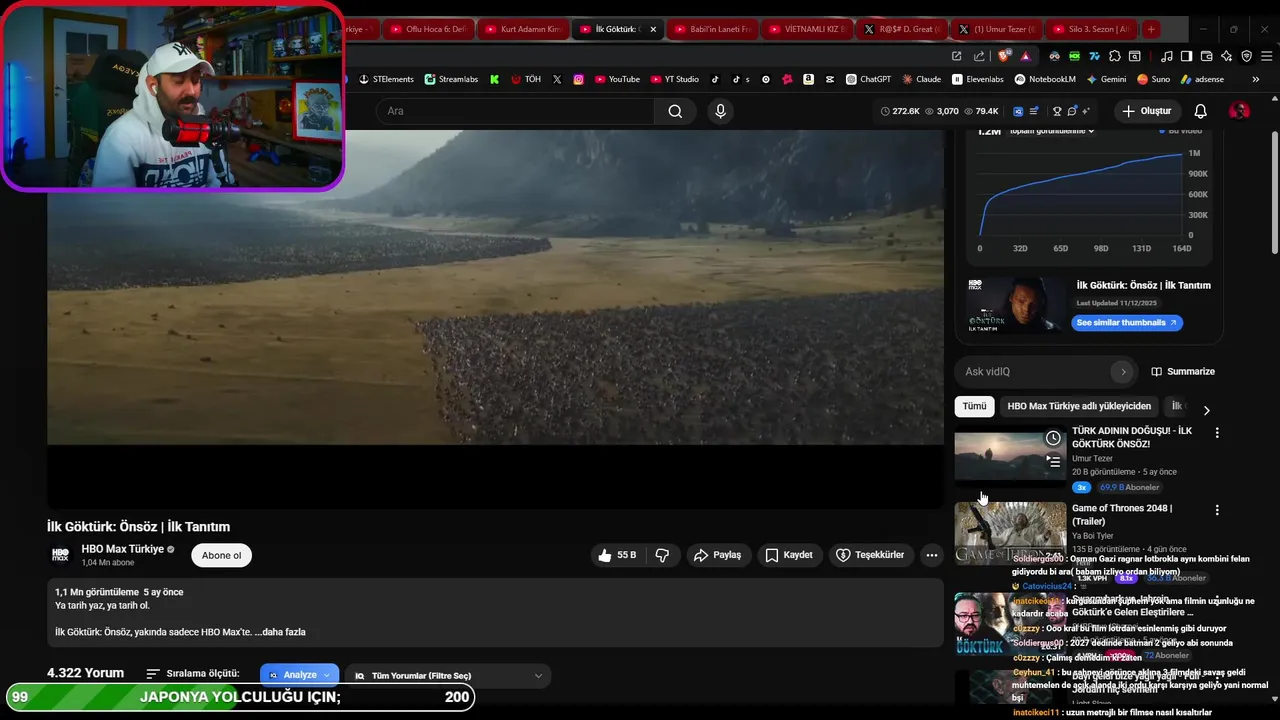The height and width of the screenshot is (720, 1280).
Task: Switch to Umur Tezer X browser tab
Action: tap(996, 29)
